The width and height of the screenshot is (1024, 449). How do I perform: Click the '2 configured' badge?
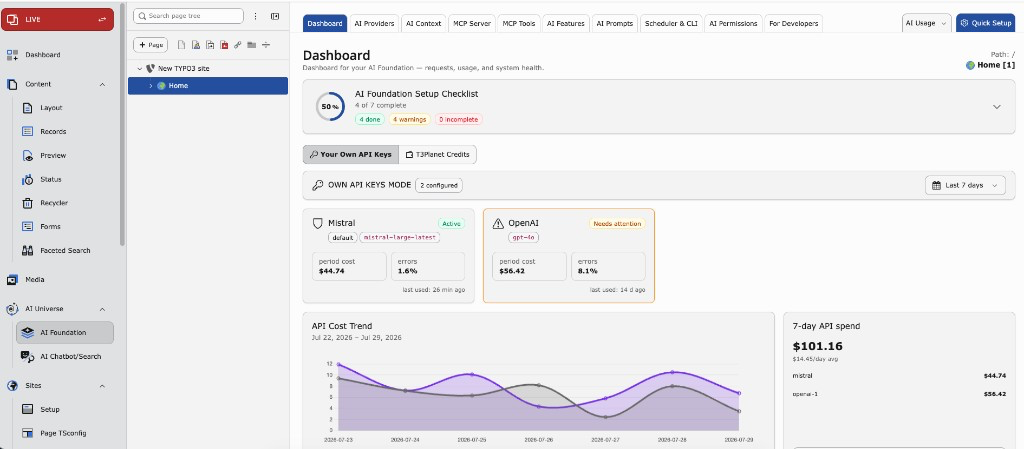tap(440, 185)
